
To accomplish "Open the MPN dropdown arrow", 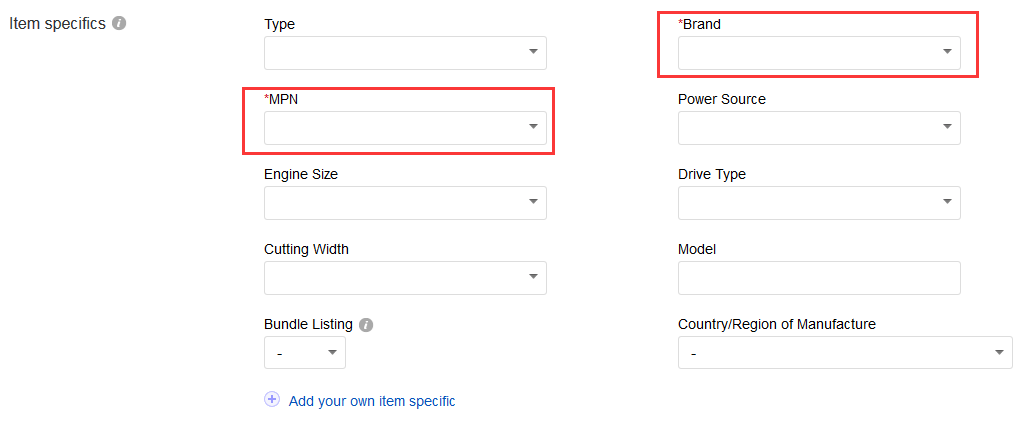I will 534,127.
